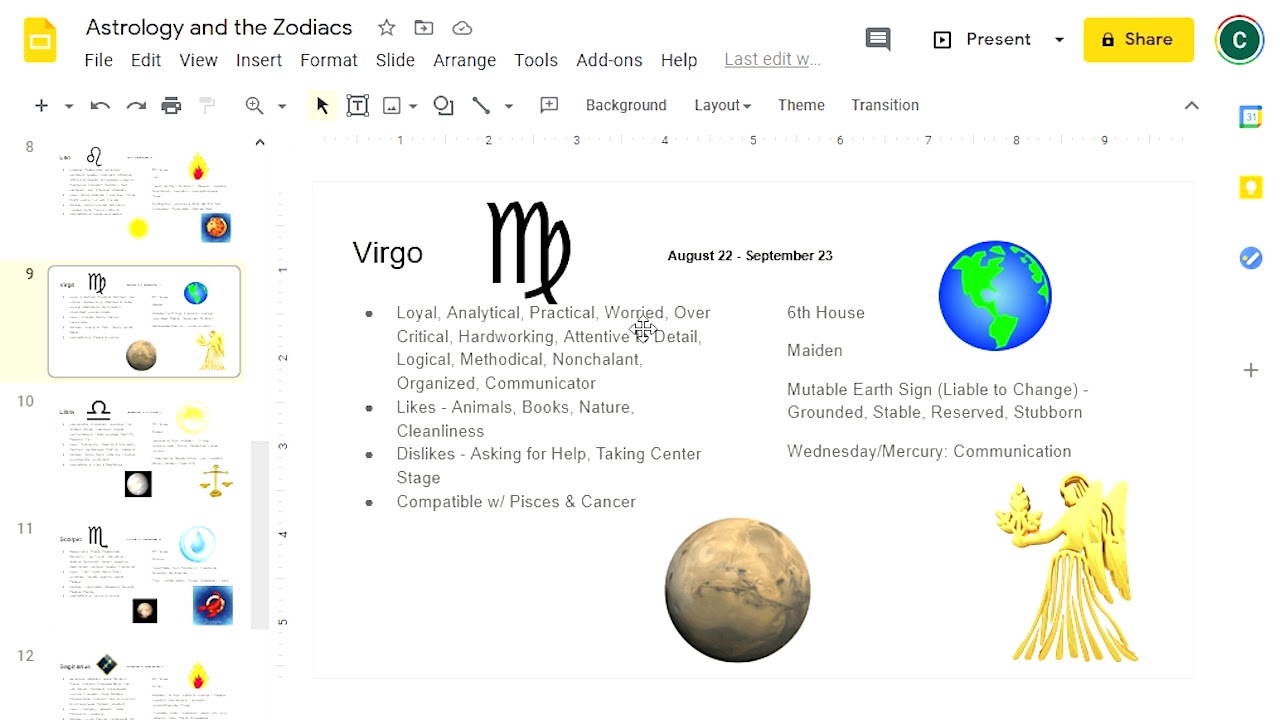Click the Undo icon

(x=100, y=105)
